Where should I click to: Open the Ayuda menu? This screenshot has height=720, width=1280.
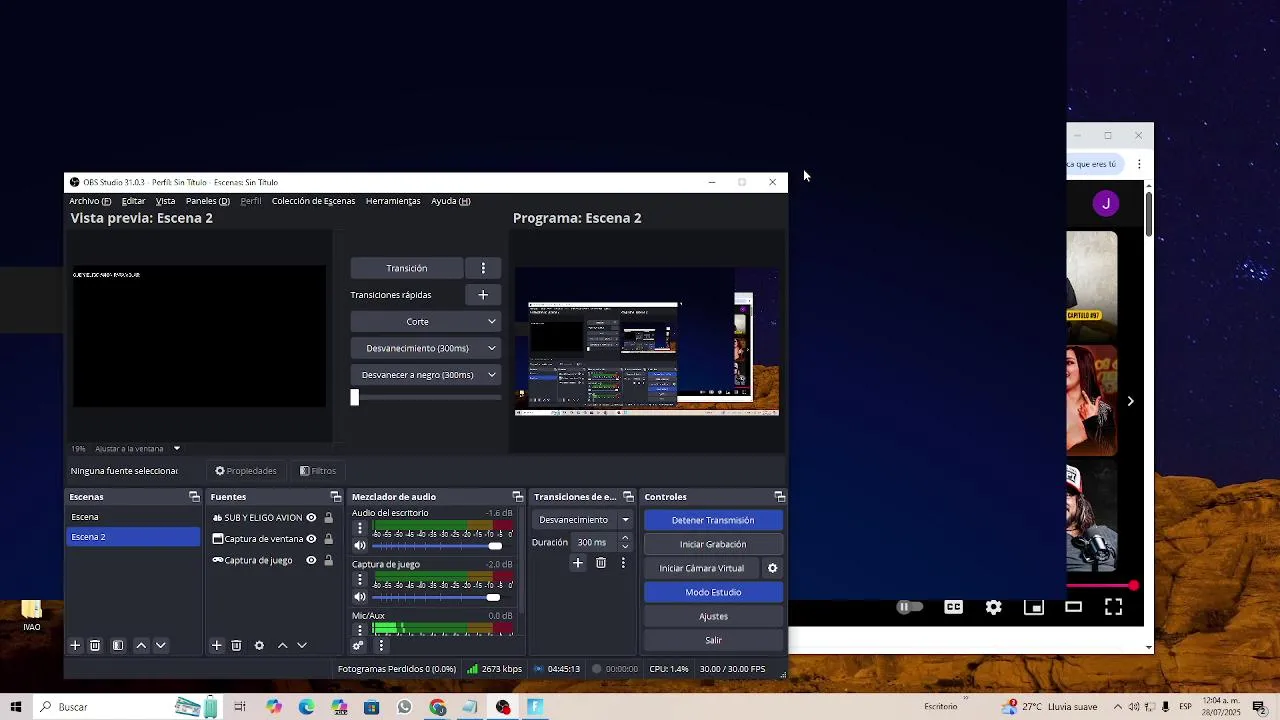pos(451,201)
